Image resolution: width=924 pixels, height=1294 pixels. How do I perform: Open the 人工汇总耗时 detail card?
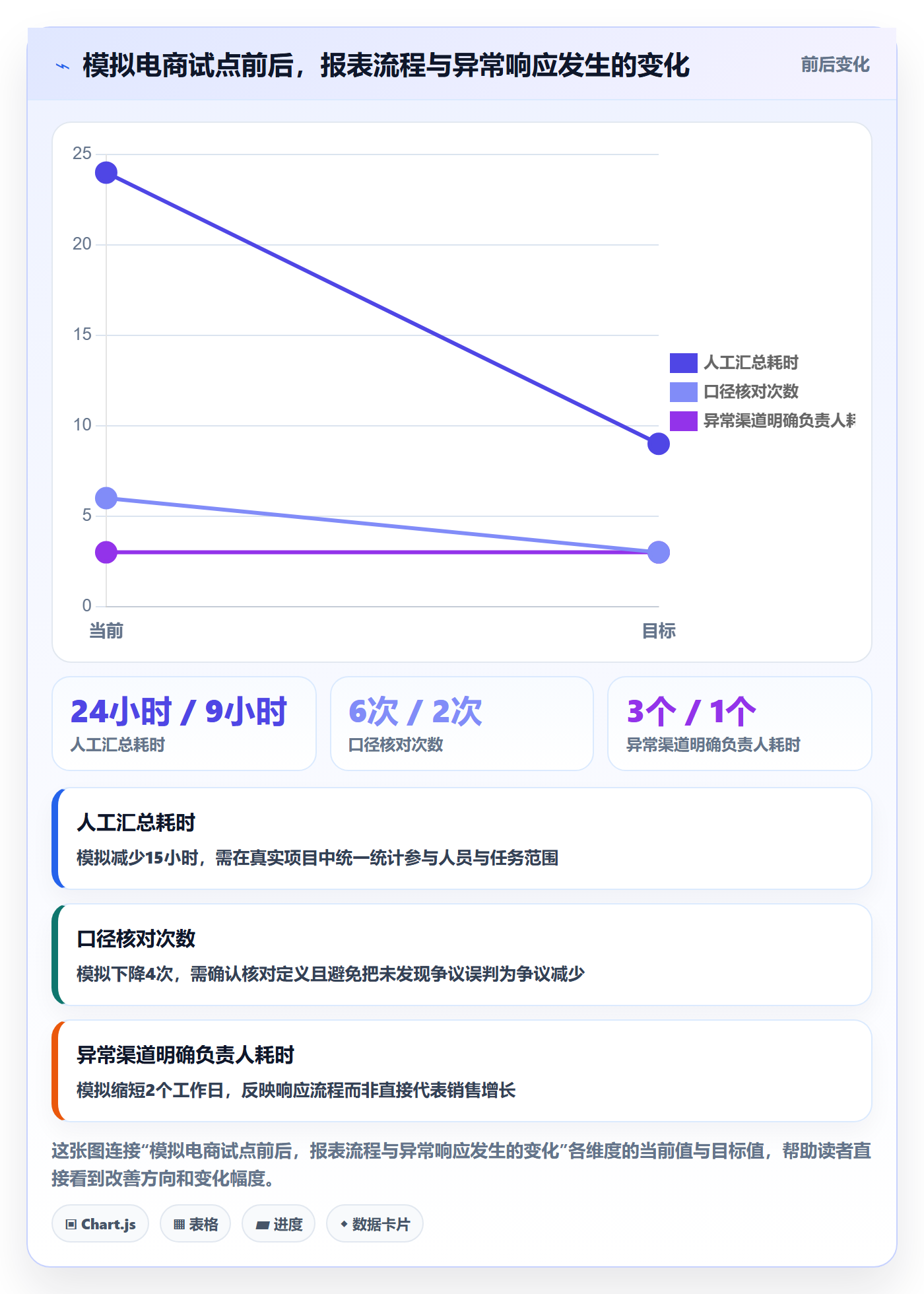[x=462, y=838]
